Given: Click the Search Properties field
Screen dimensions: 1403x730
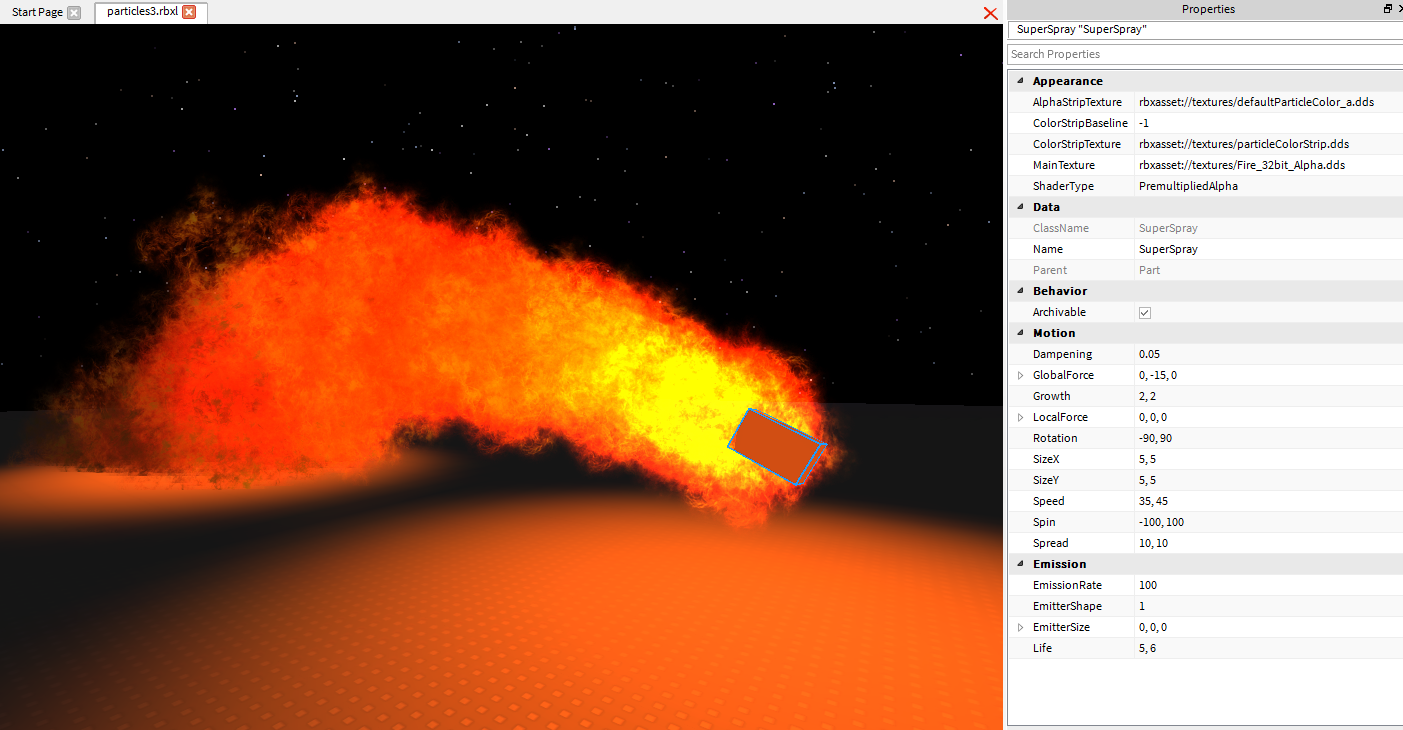Looking at the screenshot, I should coord(1204,54).
